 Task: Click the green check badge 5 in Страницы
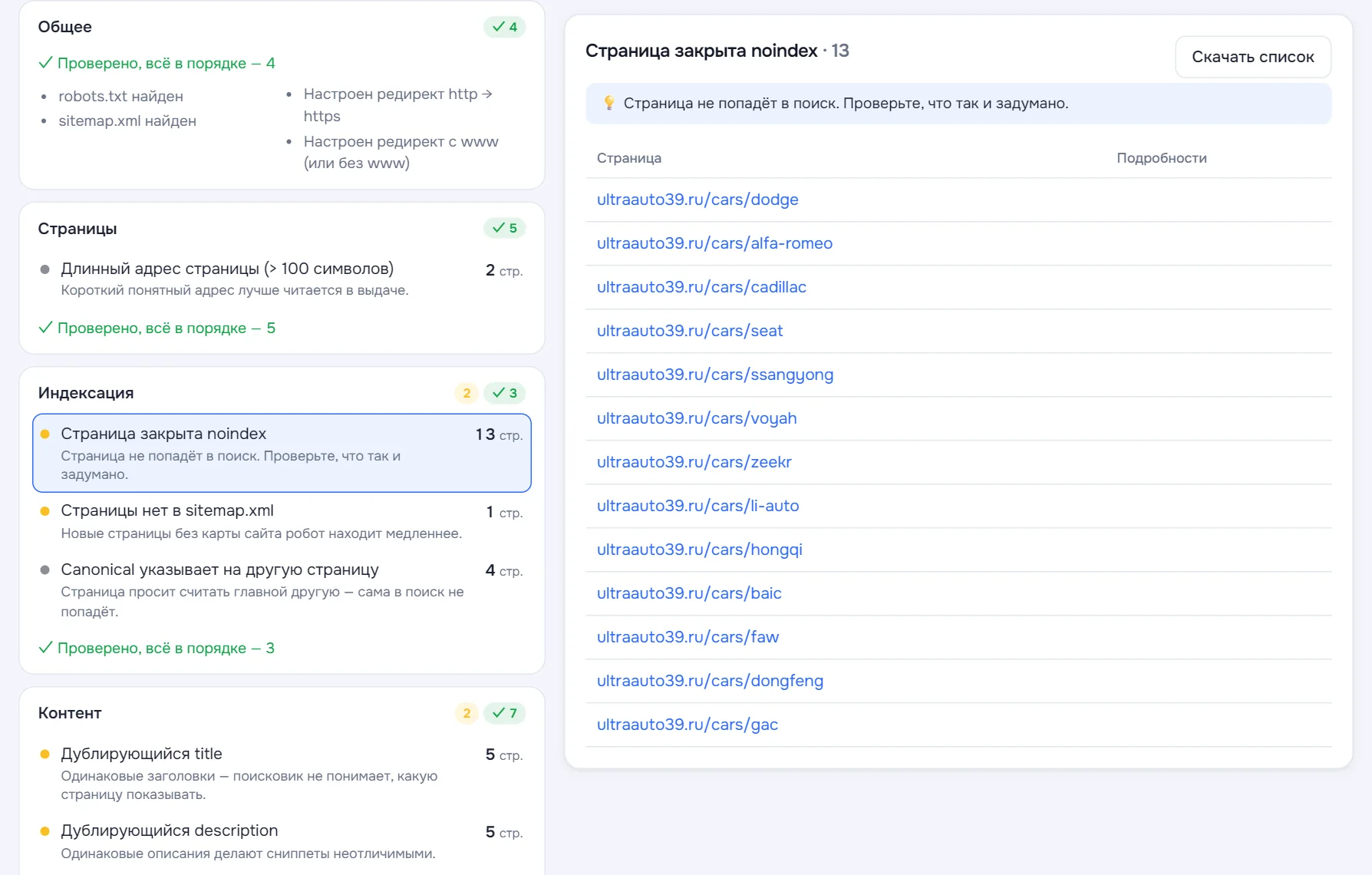tap(505, 228)
